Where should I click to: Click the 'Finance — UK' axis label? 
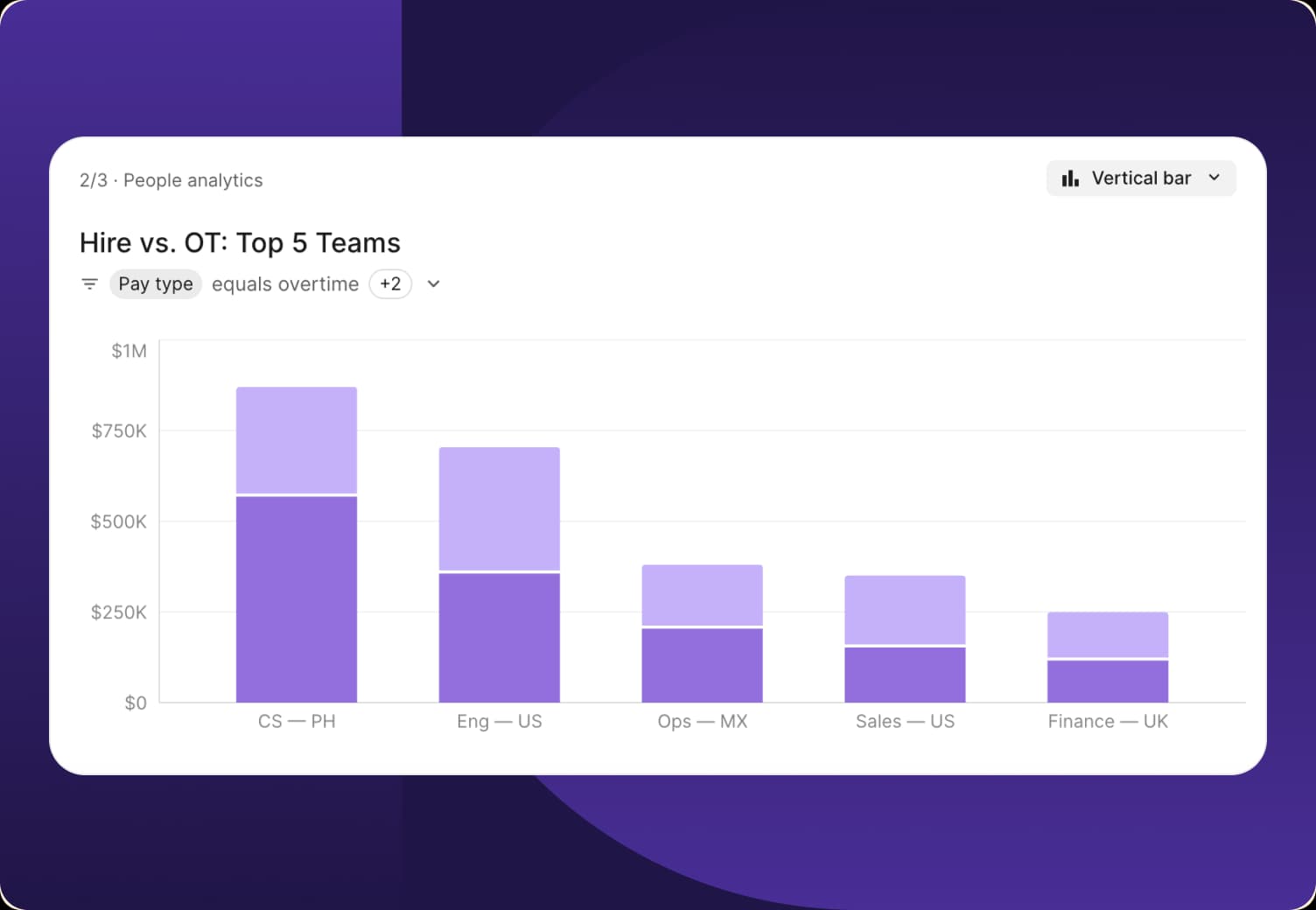tap(1108, 721)
